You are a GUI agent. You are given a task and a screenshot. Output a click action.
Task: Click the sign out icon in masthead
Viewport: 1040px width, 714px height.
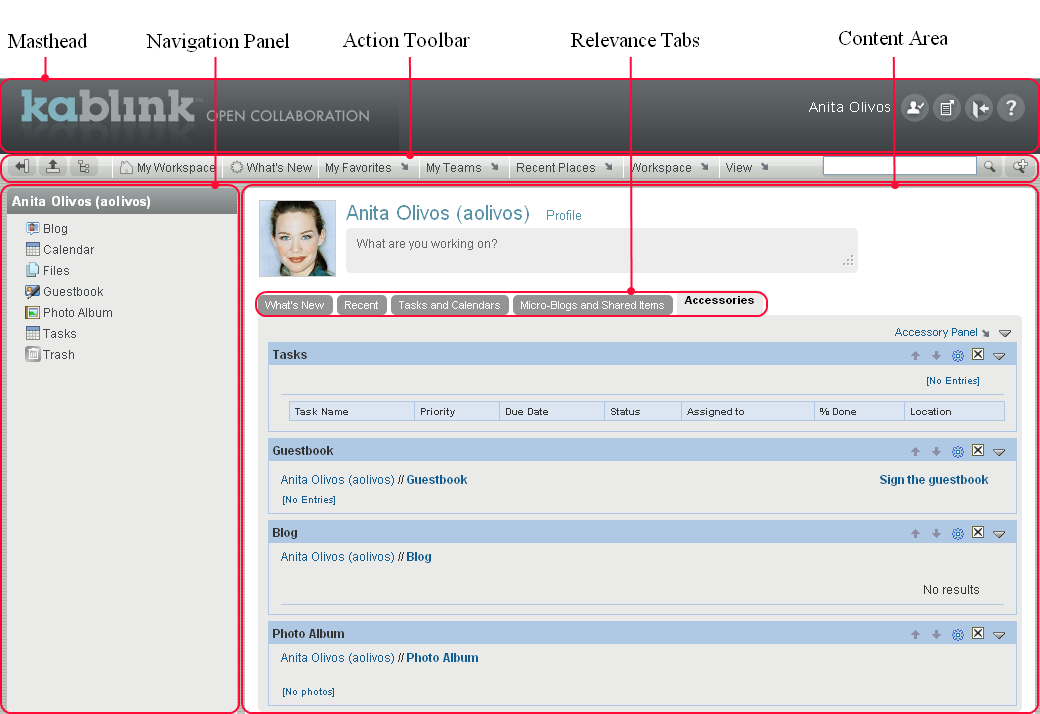(979, 107)
